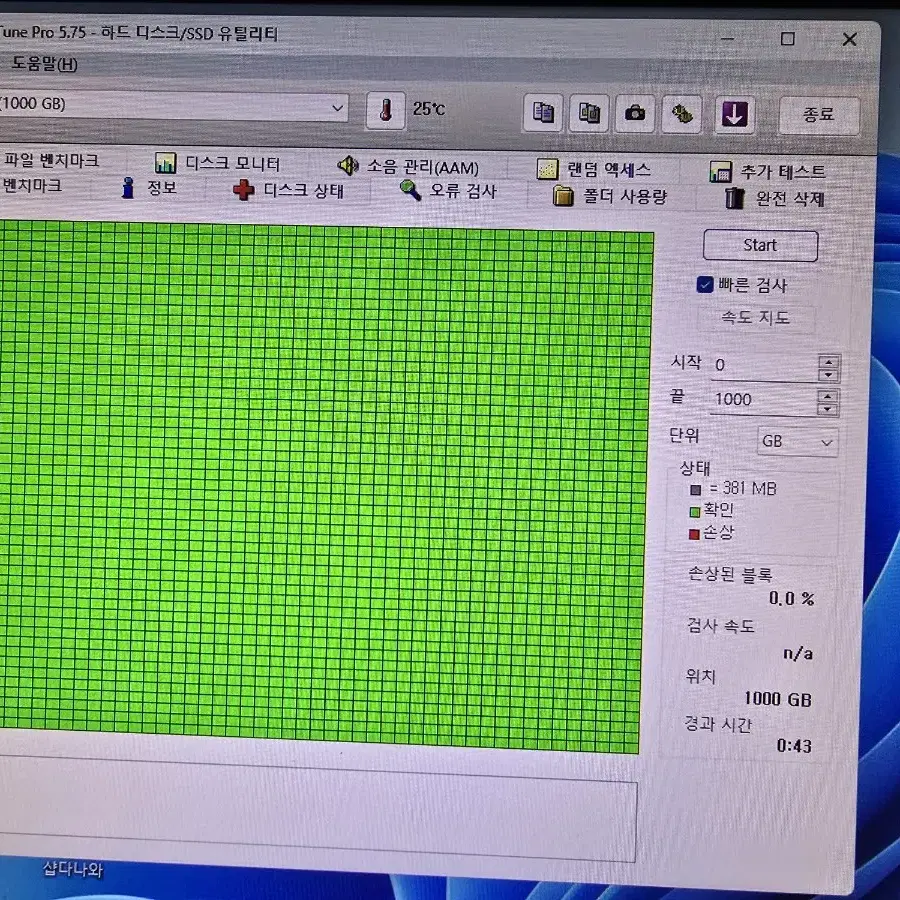This screenshot has height=900, width=900.
Task: Open the 도움말(H) help menu
Action: point(44,64)
